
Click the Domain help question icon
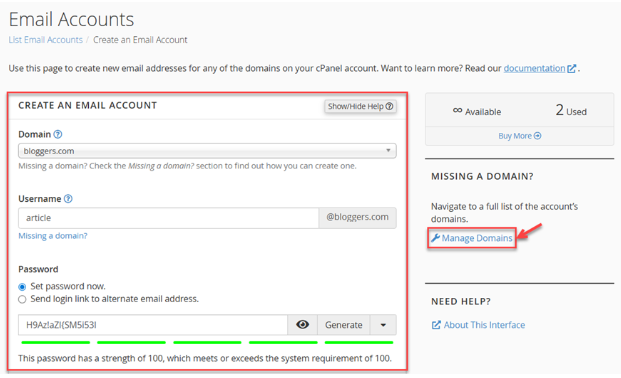[58, 134]
